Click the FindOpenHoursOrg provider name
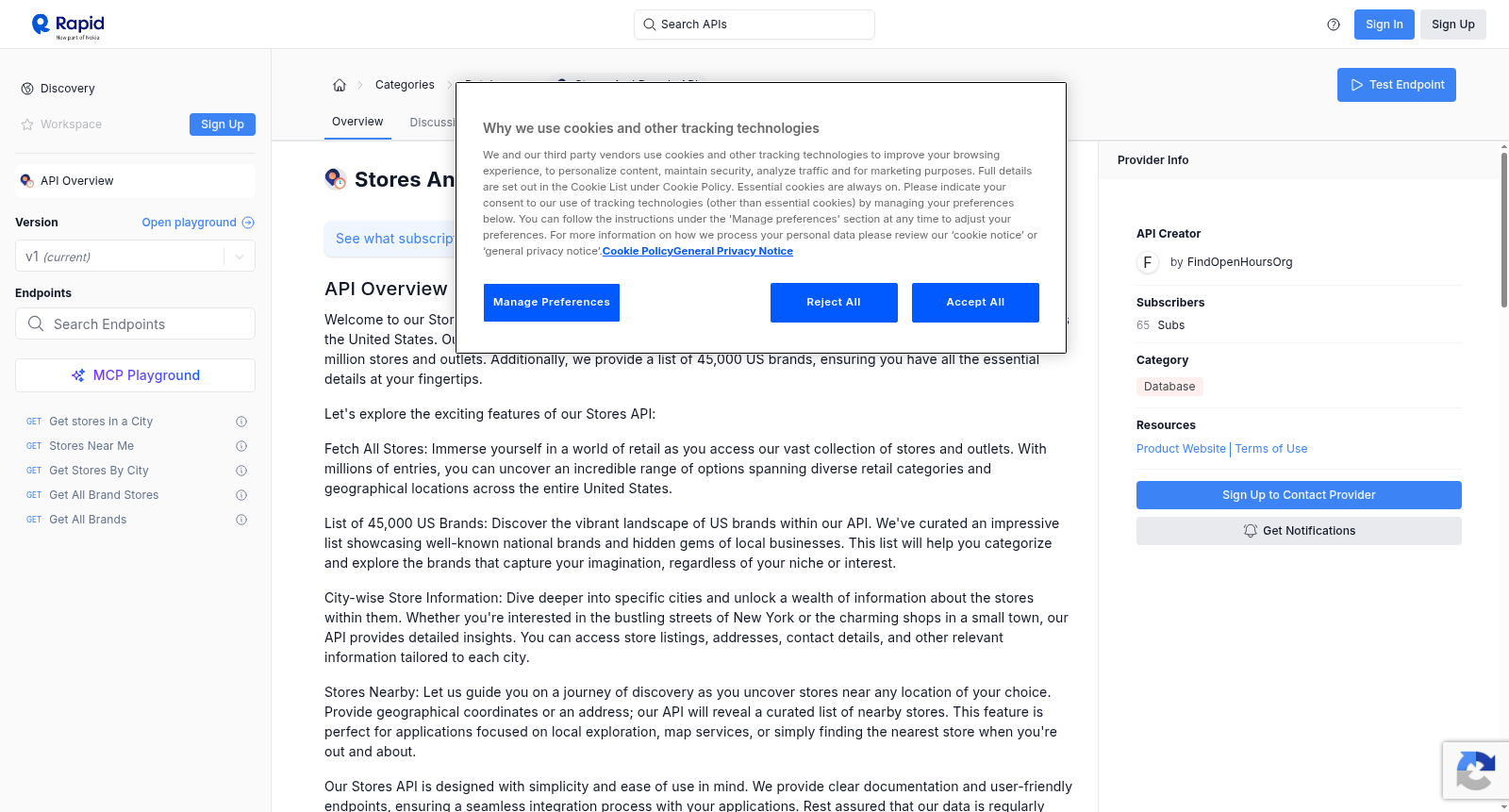 click(x=1240, y=262)
